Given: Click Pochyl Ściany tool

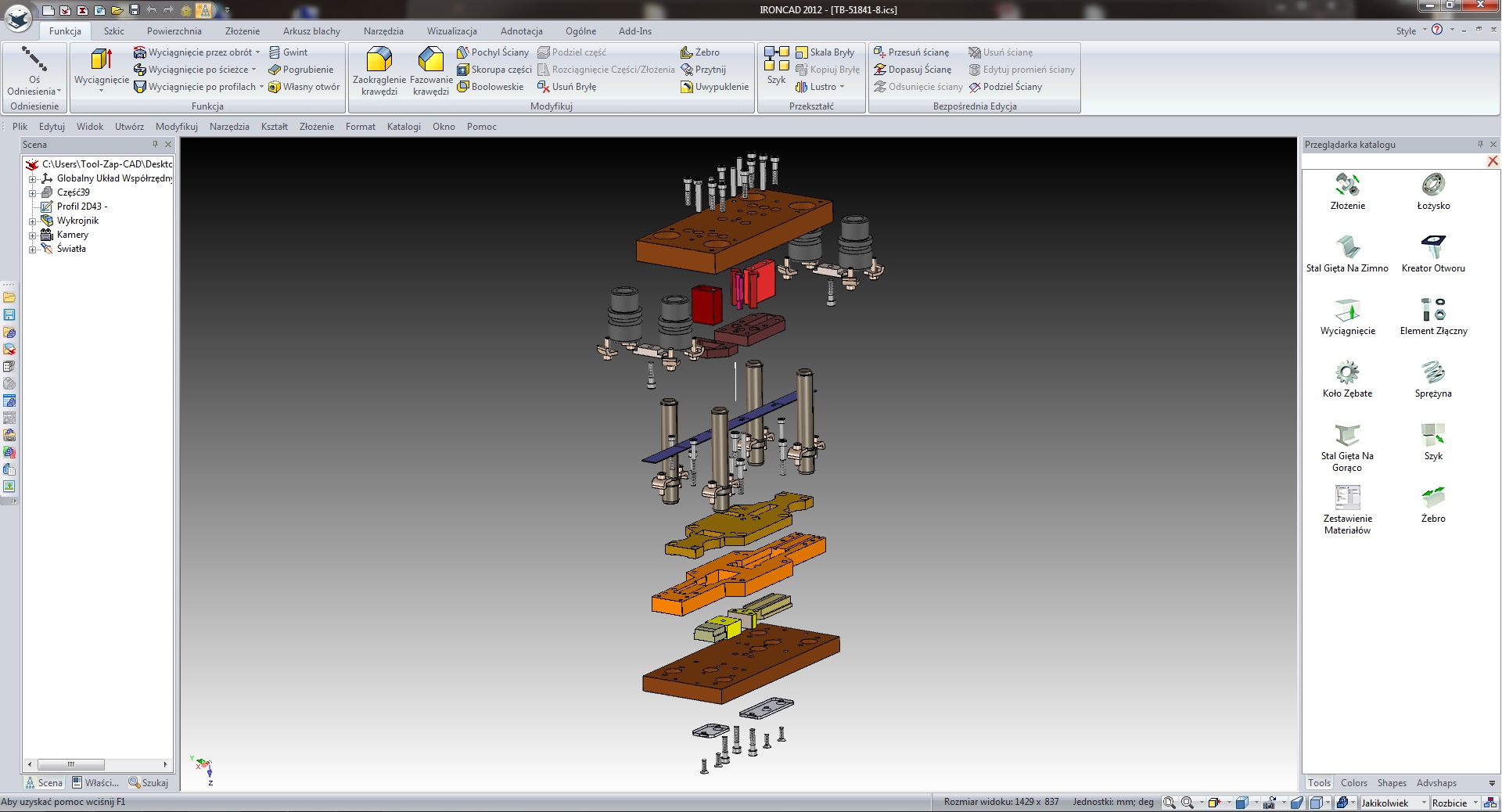Looking at the screenshot, I should point(493,52).
